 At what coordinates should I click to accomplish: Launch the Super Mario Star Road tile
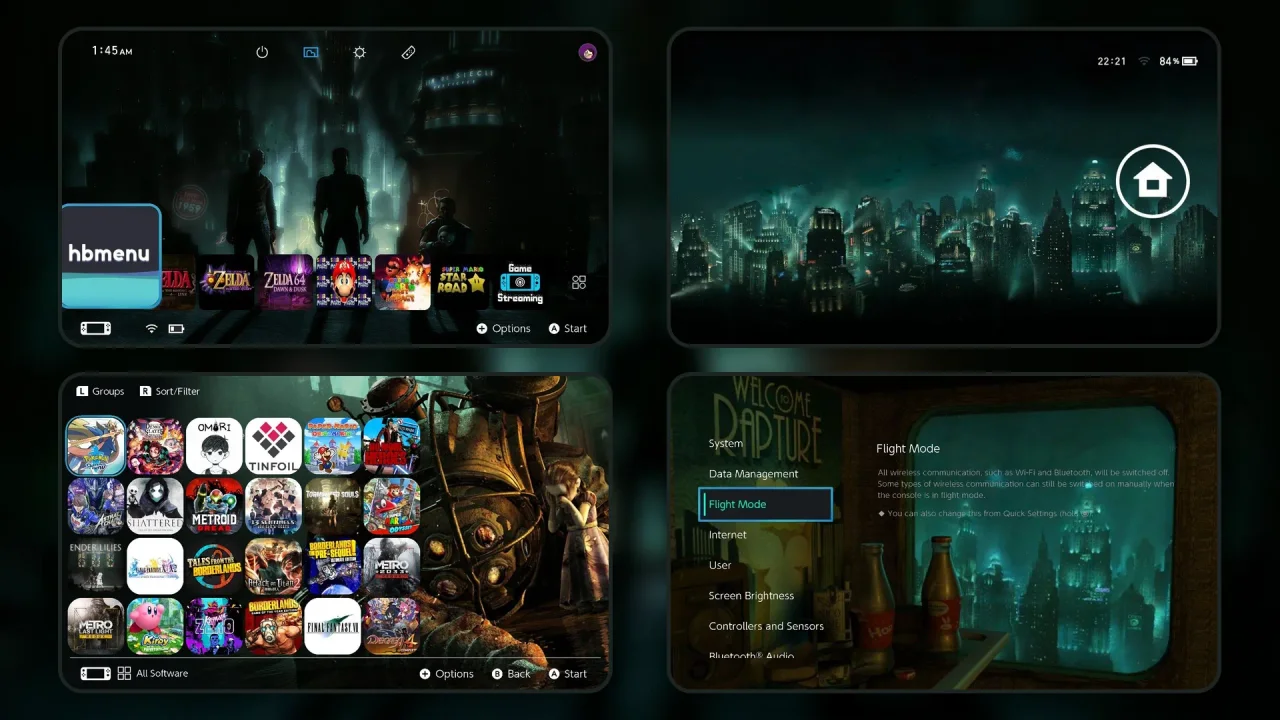460,282
